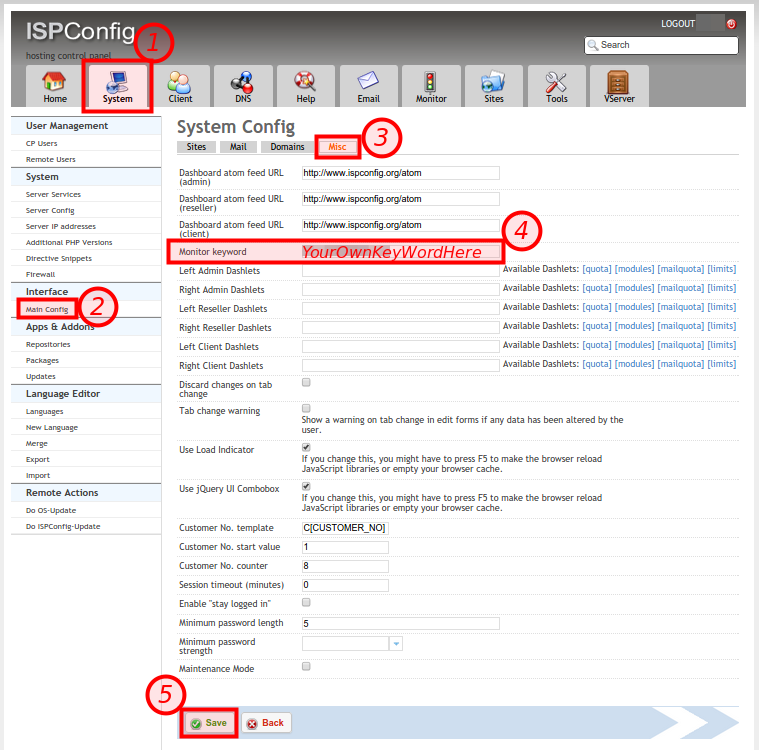759x750 pixels.
Task: Click the Back button
Action: pyautogui.click(x=265, y=723)
